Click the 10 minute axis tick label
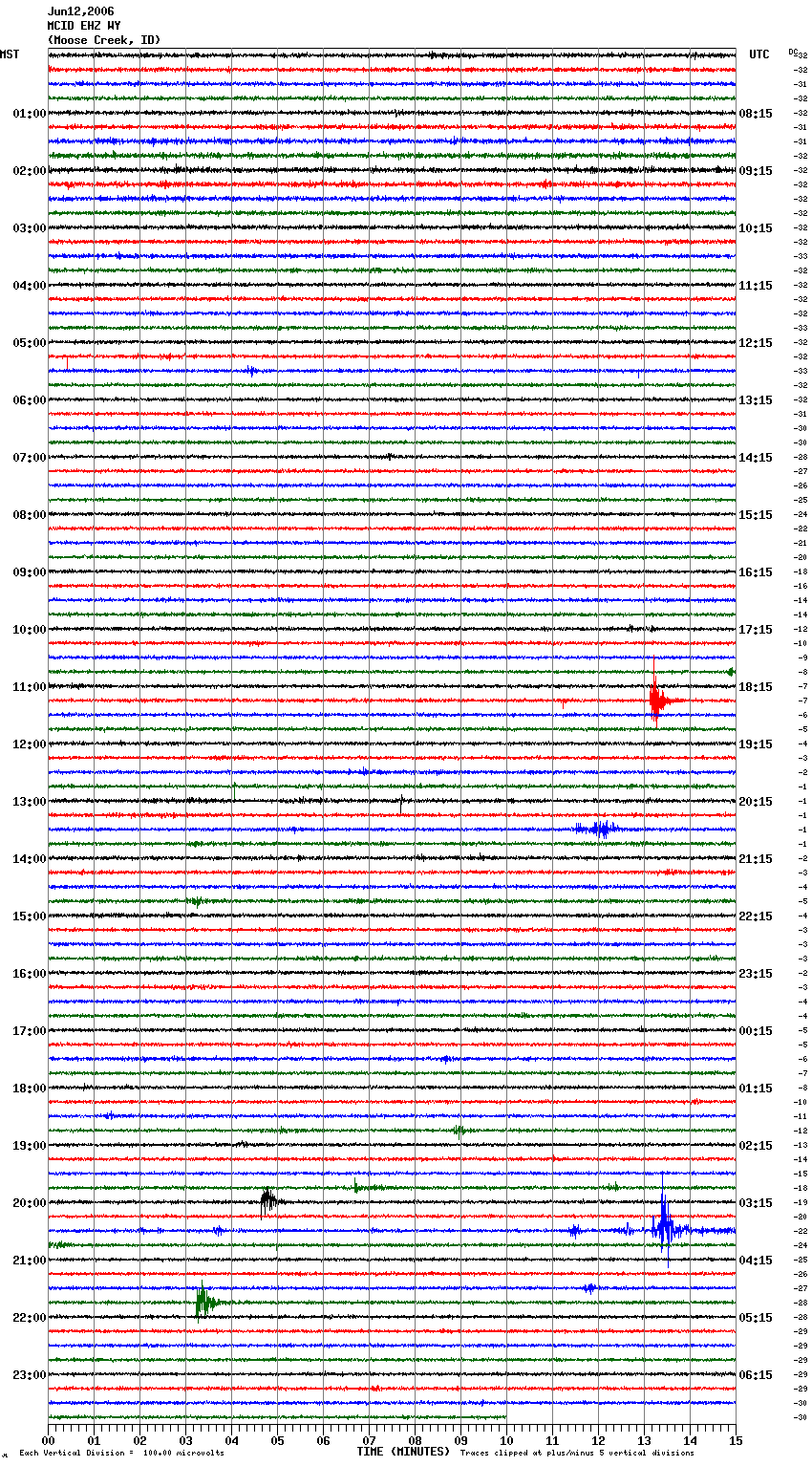Screen dimensions: 812x1466 507,1440
